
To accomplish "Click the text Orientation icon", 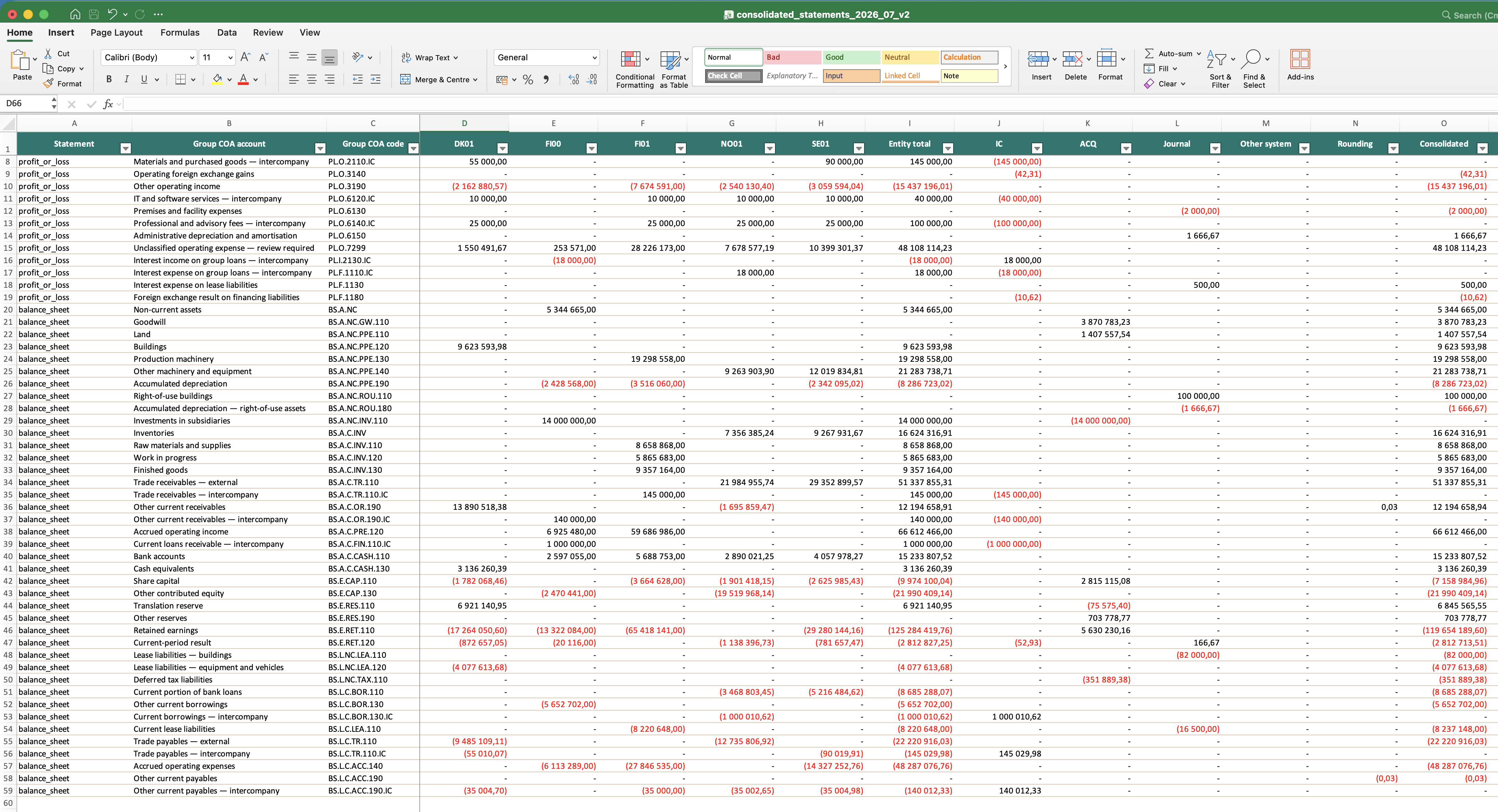I will click(358, 57).
